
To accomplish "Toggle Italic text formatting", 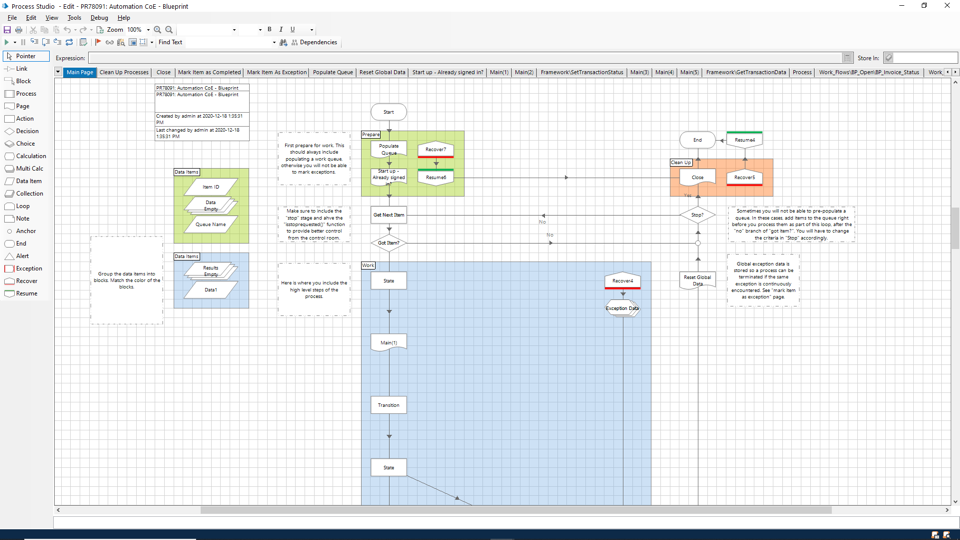I will point(281,30).
